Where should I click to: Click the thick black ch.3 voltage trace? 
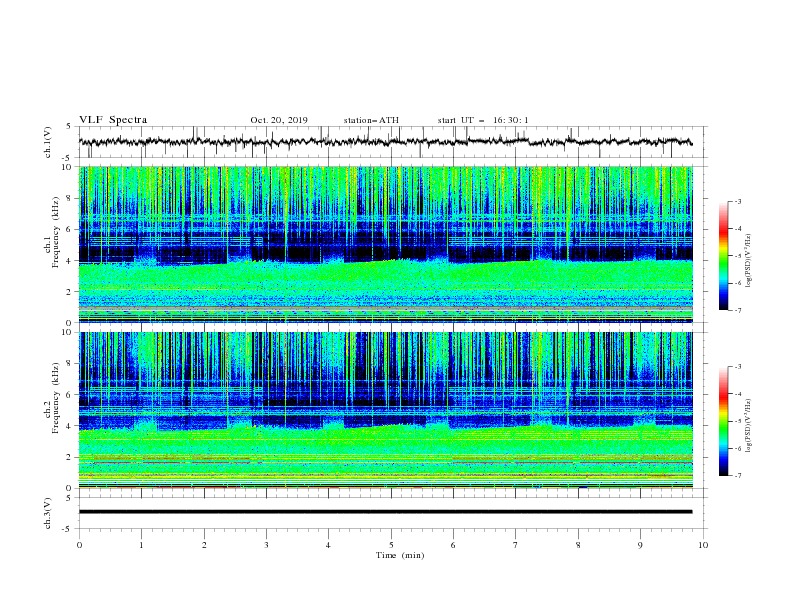click(x=385, y=512)
